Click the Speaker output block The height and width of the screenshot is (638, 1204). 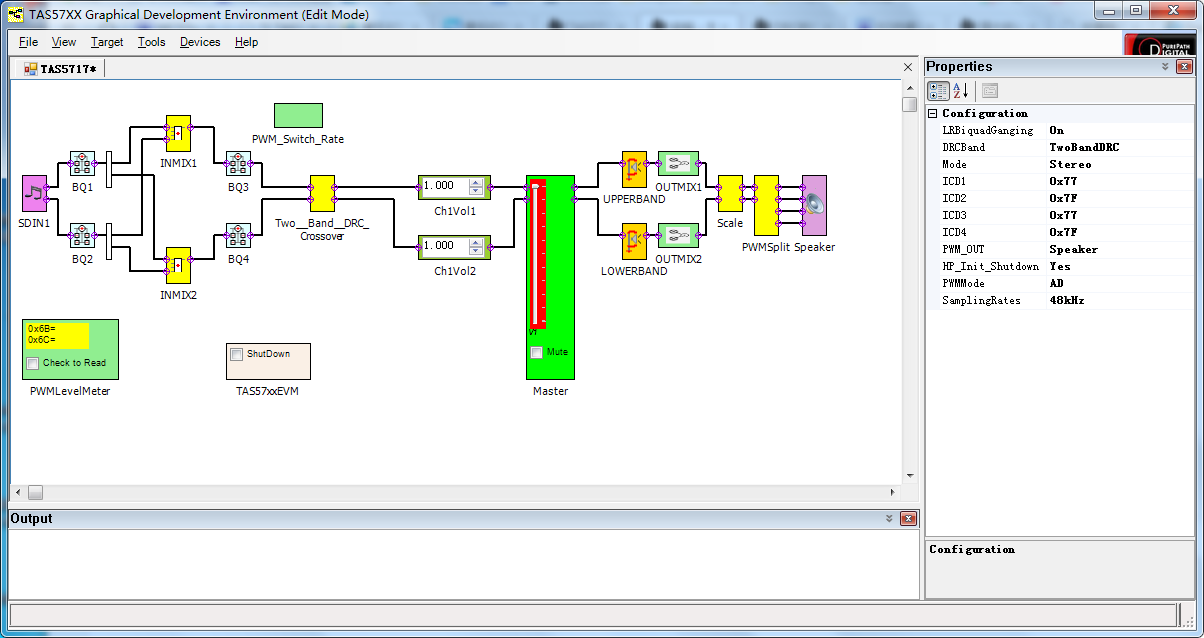[x=815, y=205]
